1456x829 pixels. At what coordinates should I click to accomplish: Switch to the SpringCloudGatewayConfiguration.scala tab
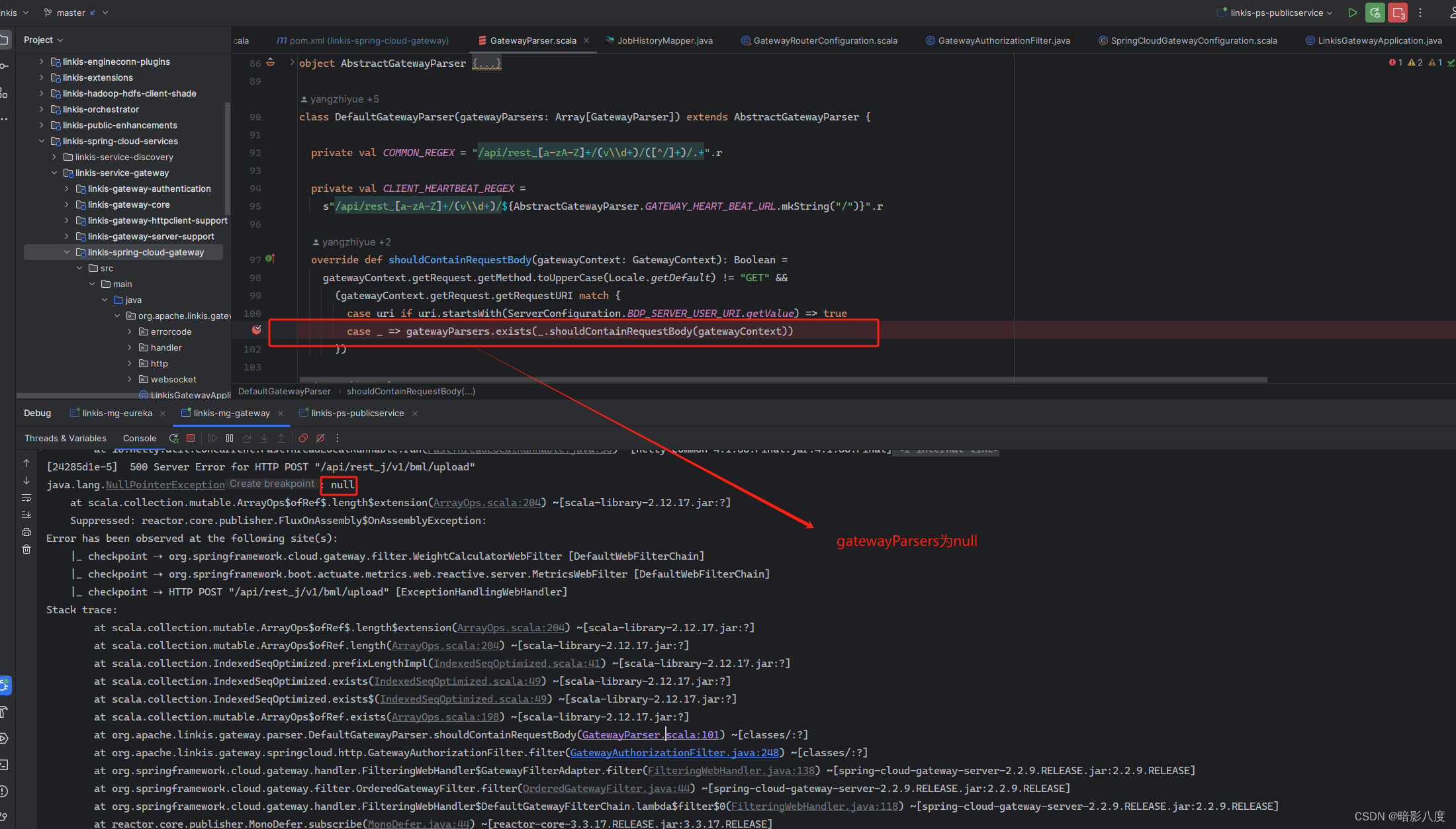tap(1187, 40)
